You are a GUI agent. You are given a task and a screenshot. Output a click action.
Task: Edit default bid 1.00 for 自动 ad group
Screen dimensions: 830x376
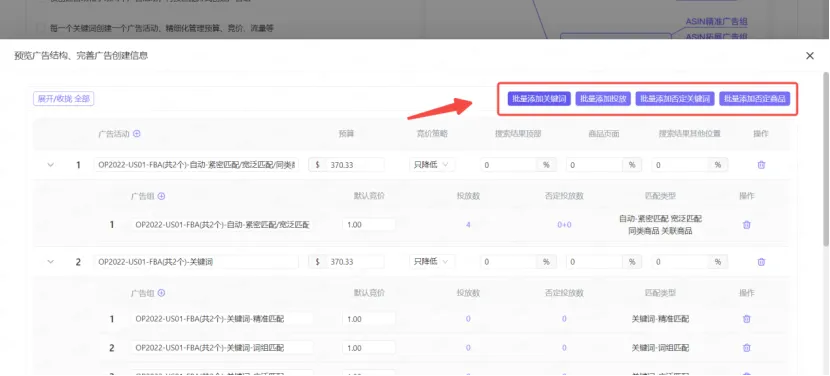pyautogui.click(x=369, y=225)
